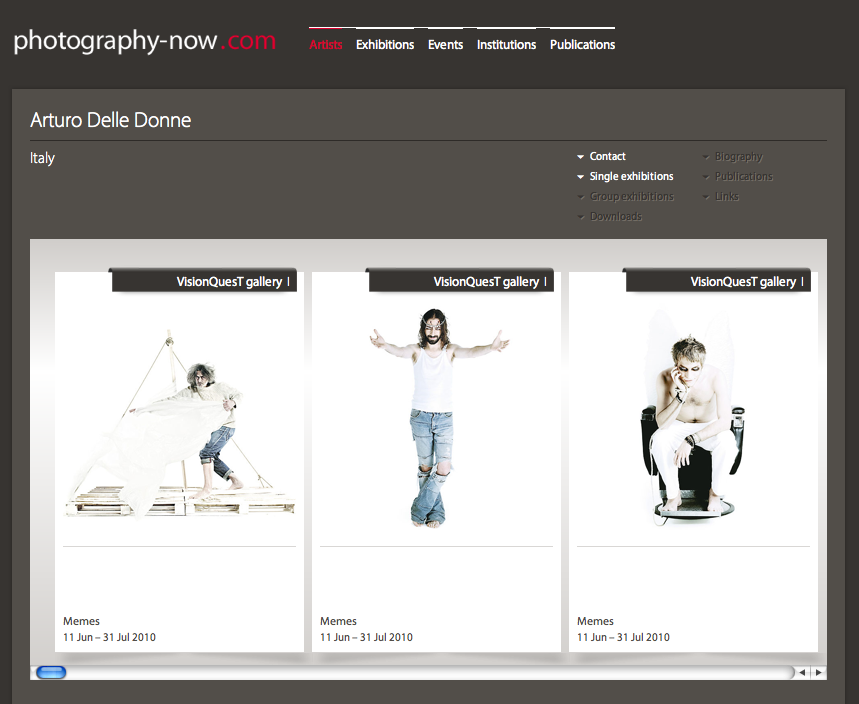Open the artist Biography link

738,157
